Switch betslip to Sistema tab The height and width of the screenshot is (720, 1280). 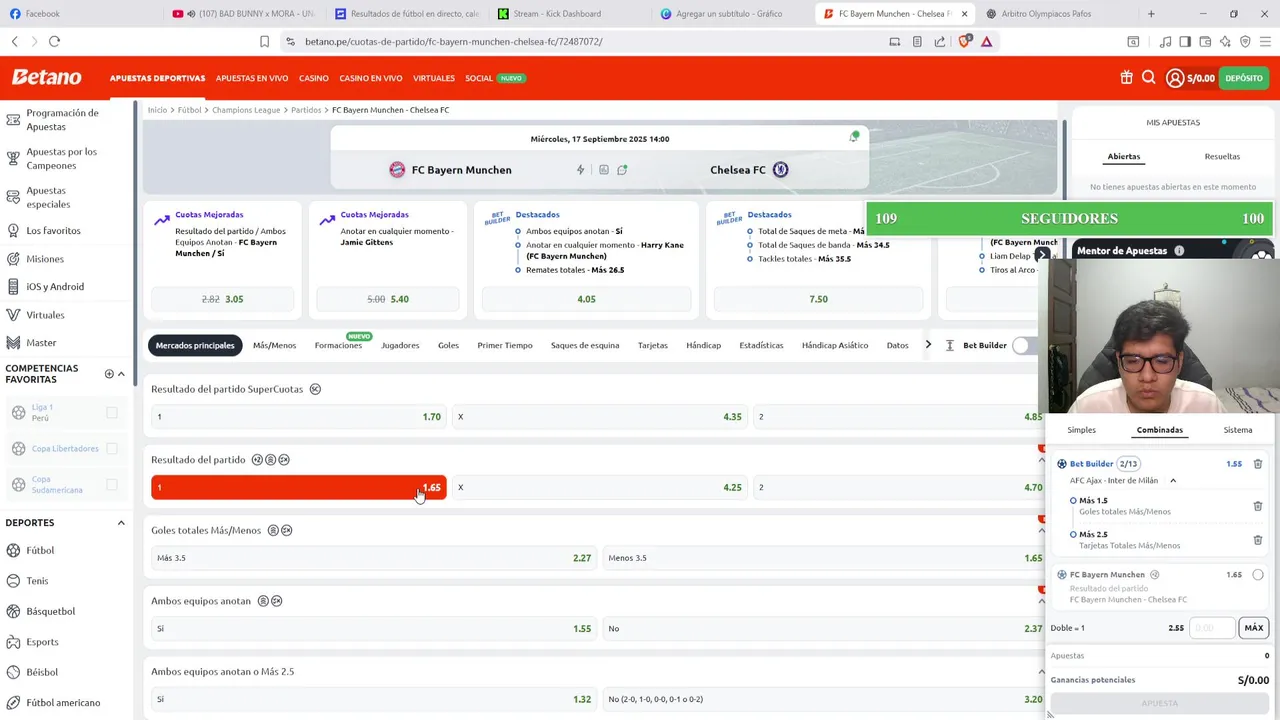[1238, 430]
